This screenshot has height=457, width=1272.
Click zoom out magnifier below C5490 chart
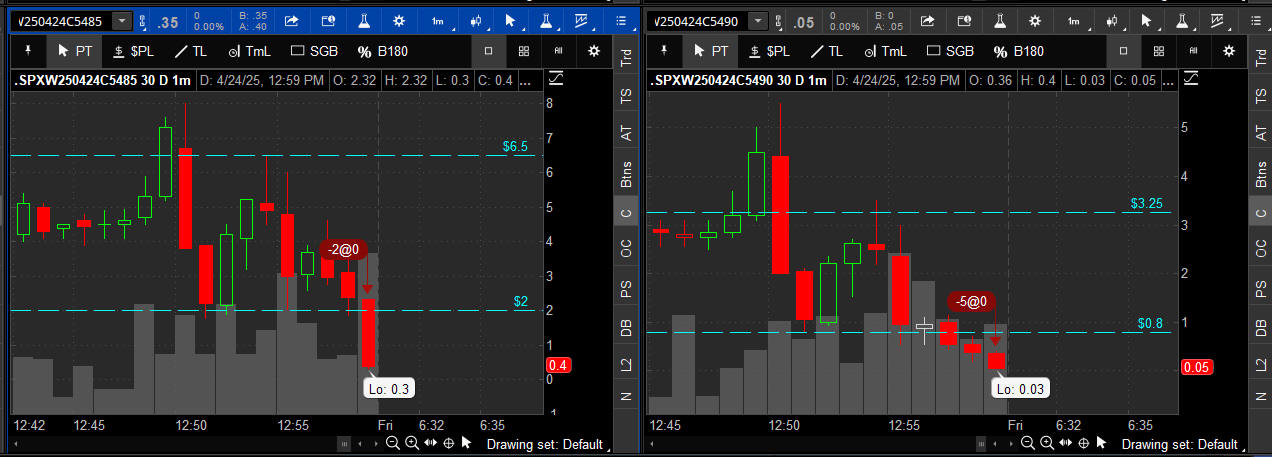pyautogui.click(x=1028, y=443)
